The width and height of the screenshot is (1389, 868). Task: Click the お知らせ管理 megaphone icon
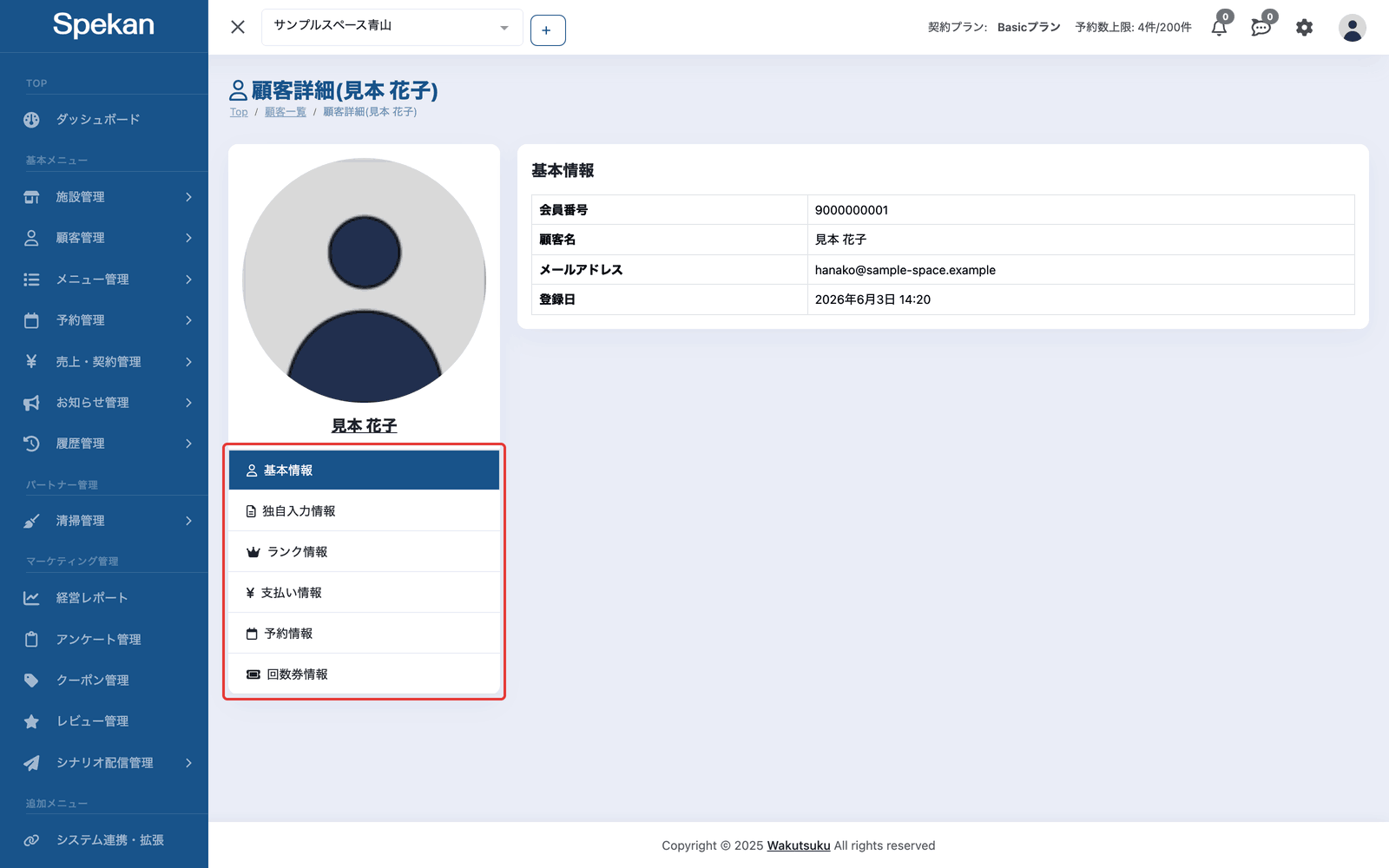click(x=31, y=403)
